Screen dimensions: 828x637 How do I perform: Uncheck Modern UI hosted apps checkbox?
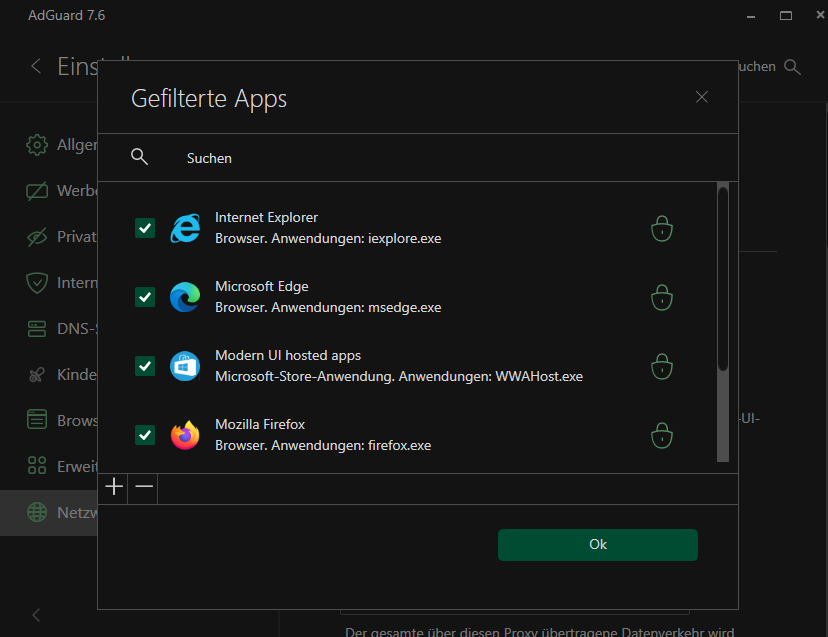[x=145, y=366]
